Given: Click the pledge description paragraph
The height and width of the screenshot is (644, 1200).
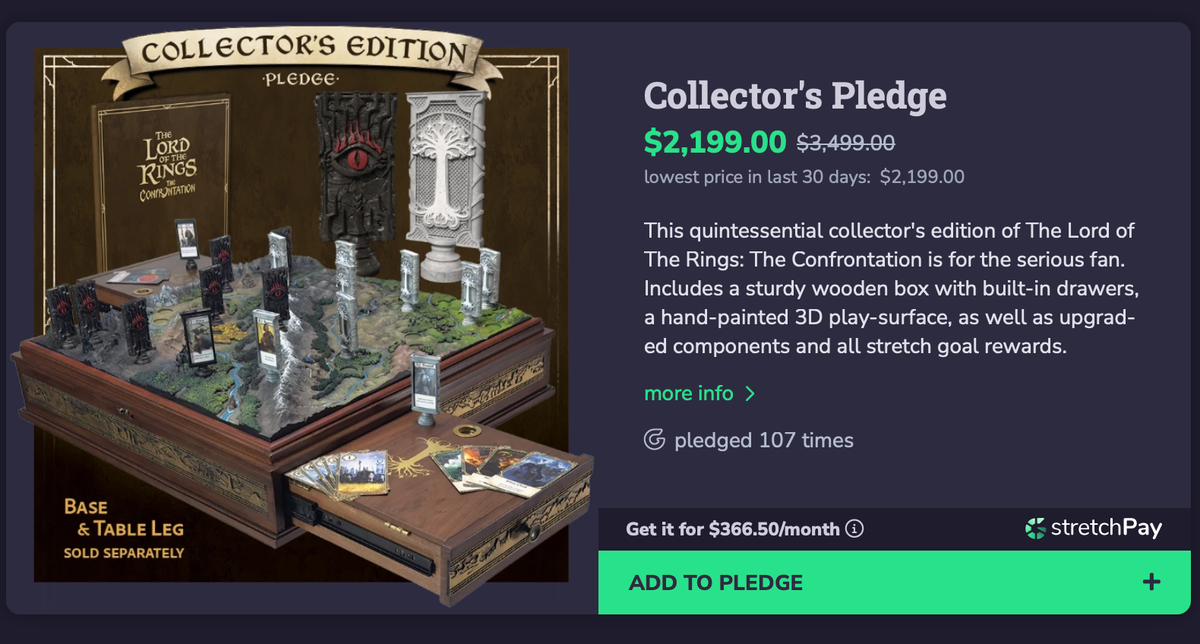Looking at the screenshot, I should (890, 288).
